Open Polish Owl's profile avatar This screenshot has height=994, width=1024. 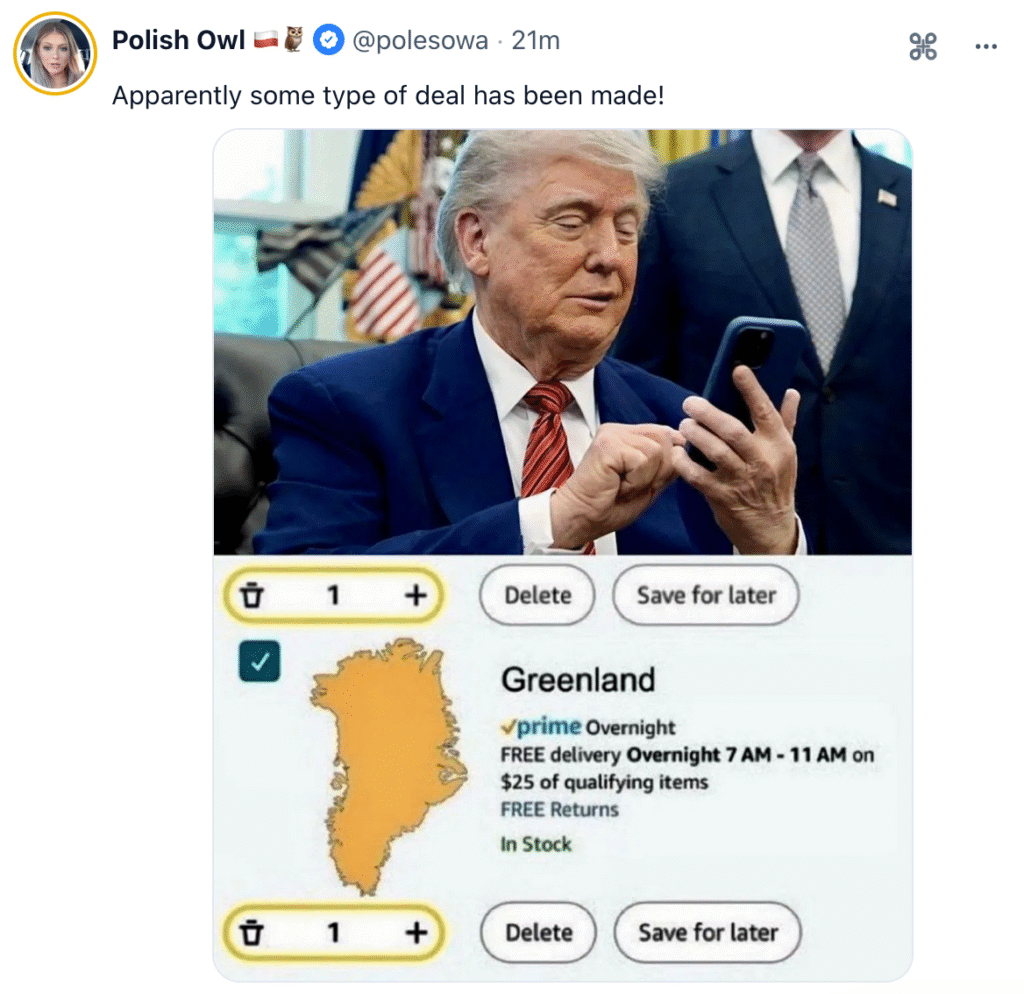click(x=55, y=54)
